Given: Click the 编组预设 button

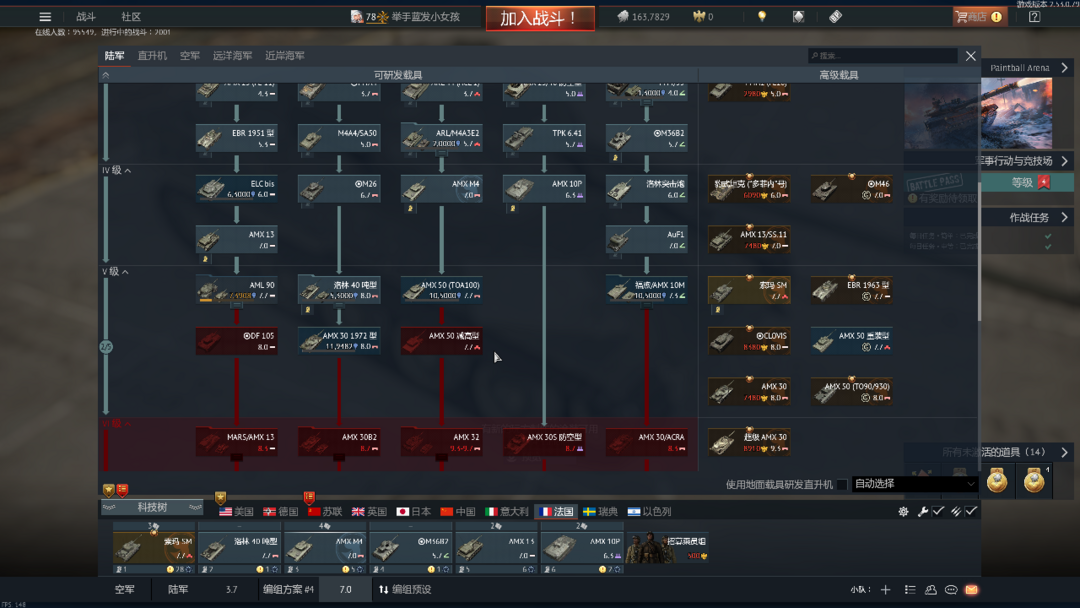Looking at the screenshot, I should point(404,590).
